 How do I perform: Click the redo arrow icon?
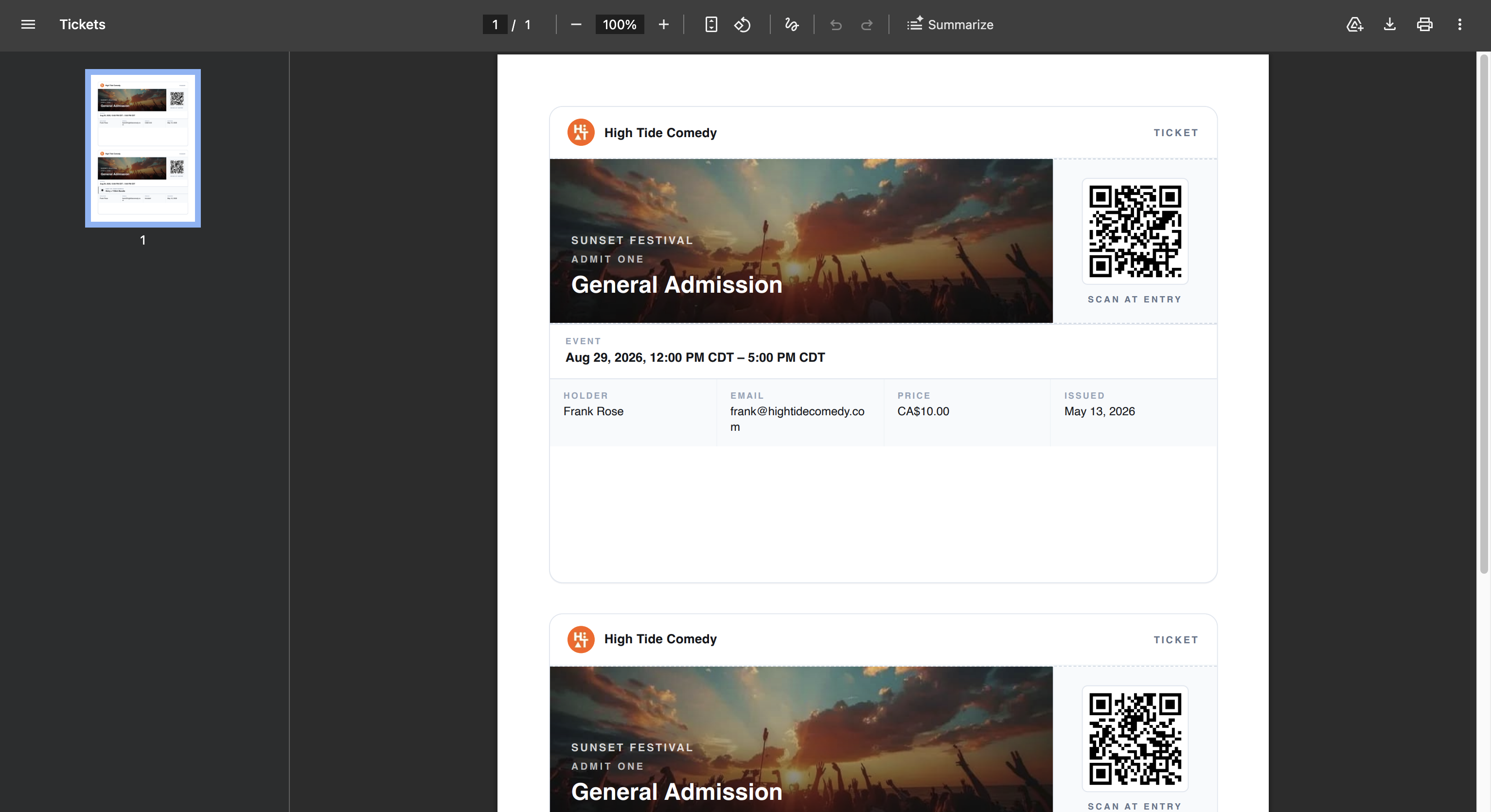[867, 24]
